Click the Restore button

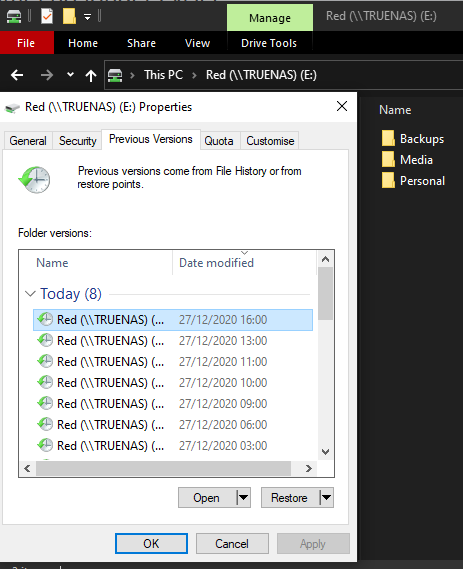[290, 498]
